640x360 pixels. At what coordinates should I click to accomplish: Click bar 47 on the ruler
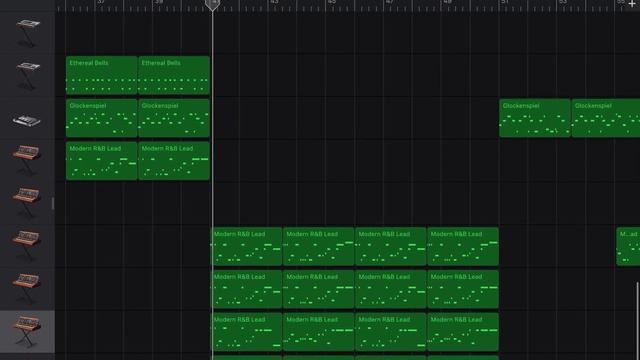tap(390, 2)
